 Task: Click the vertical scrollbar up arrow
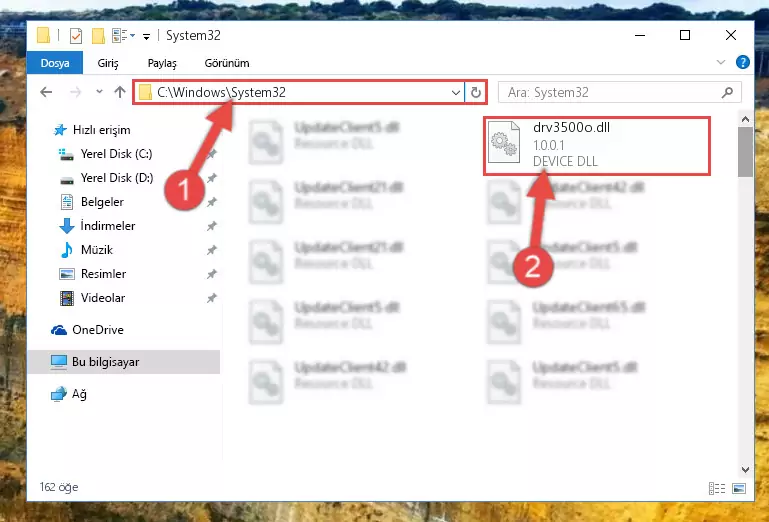coord(745,119)
